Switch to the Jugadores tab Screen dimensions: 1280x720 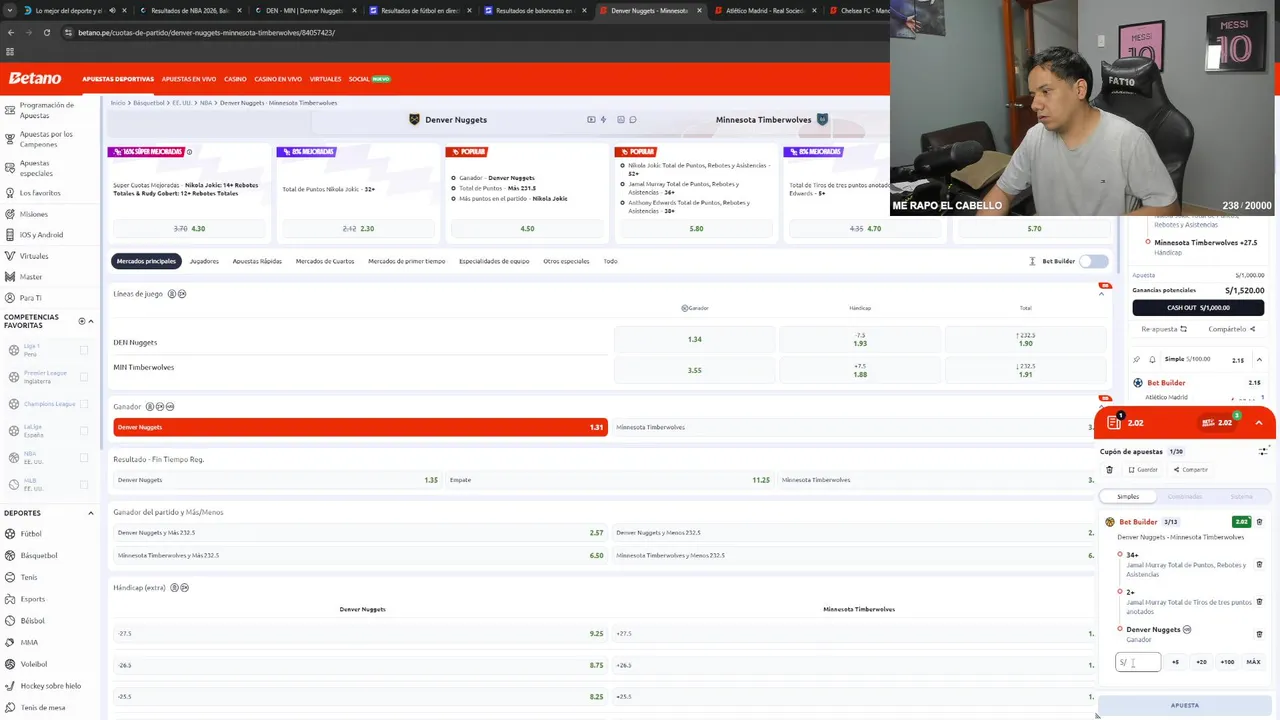pyautogui.click(x=204, y=261)
